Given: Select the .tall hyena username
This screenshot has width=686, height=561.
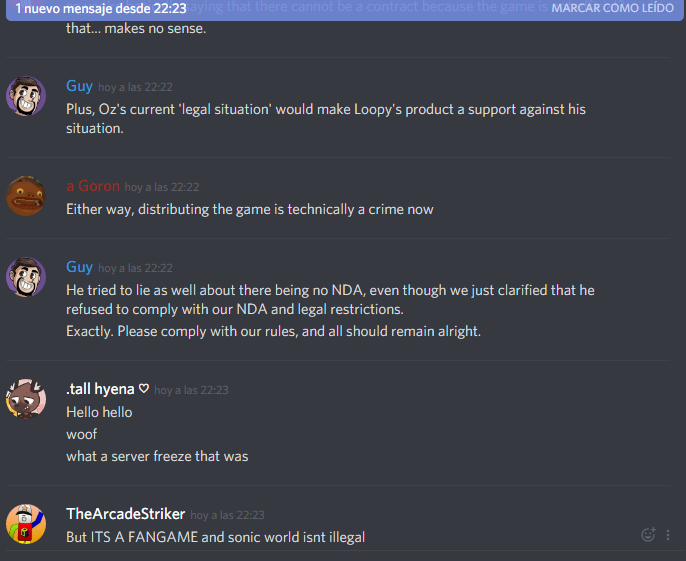Looking at the screenshot, I should pyautogui.click(x=100, y=389).
